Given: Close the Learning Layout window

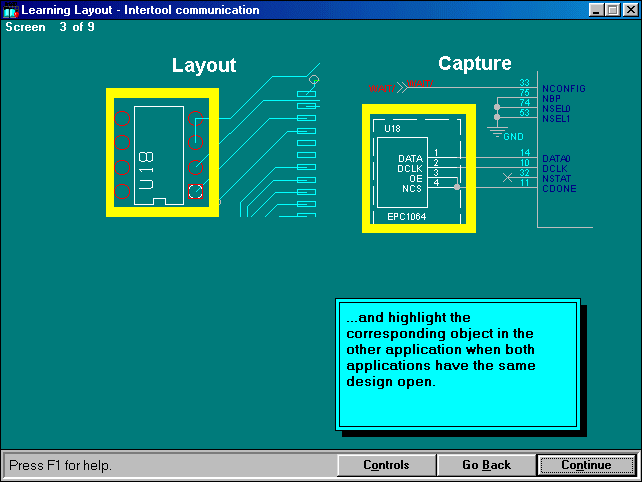Looking at the screenshot, I should coord(627,10).
